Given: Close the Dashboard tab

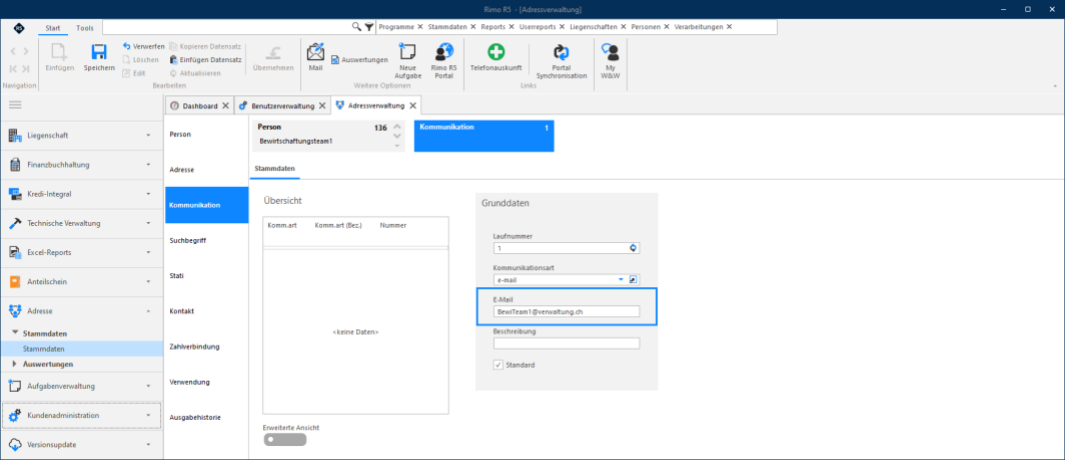Looking at the screenshot, I should tap(225, 106).
